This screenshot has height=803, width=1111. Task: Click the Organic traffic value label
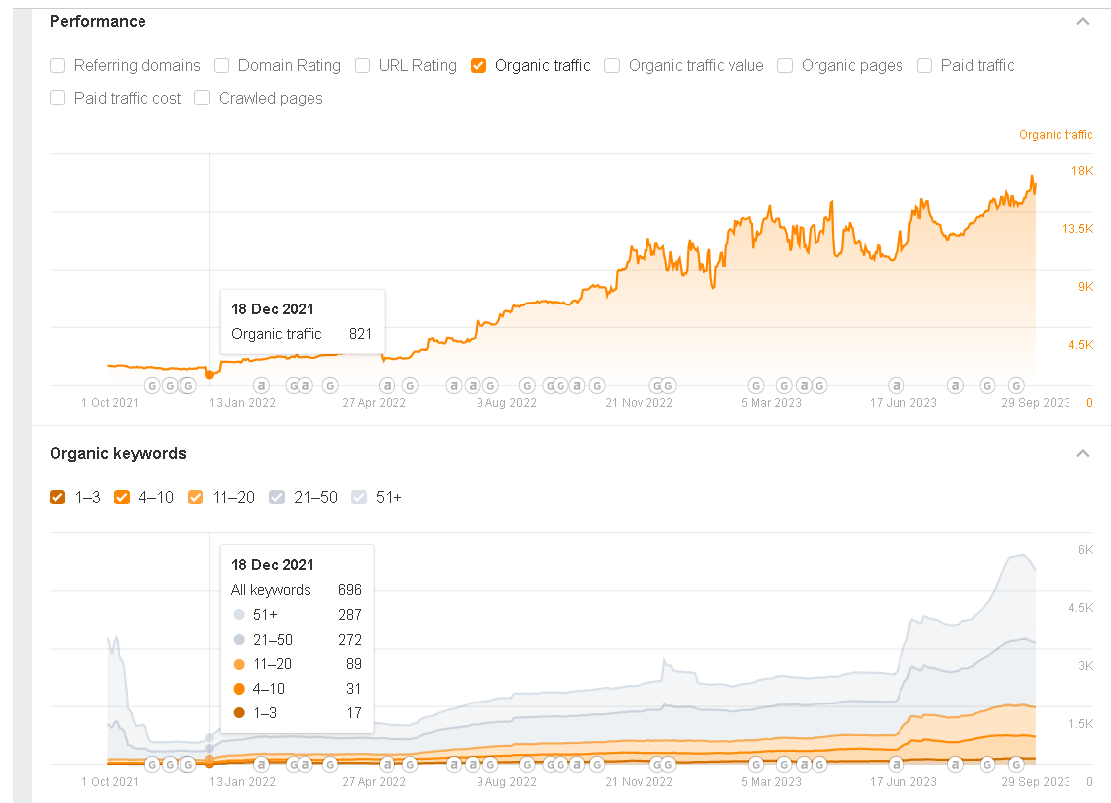[x=695, y=66]
